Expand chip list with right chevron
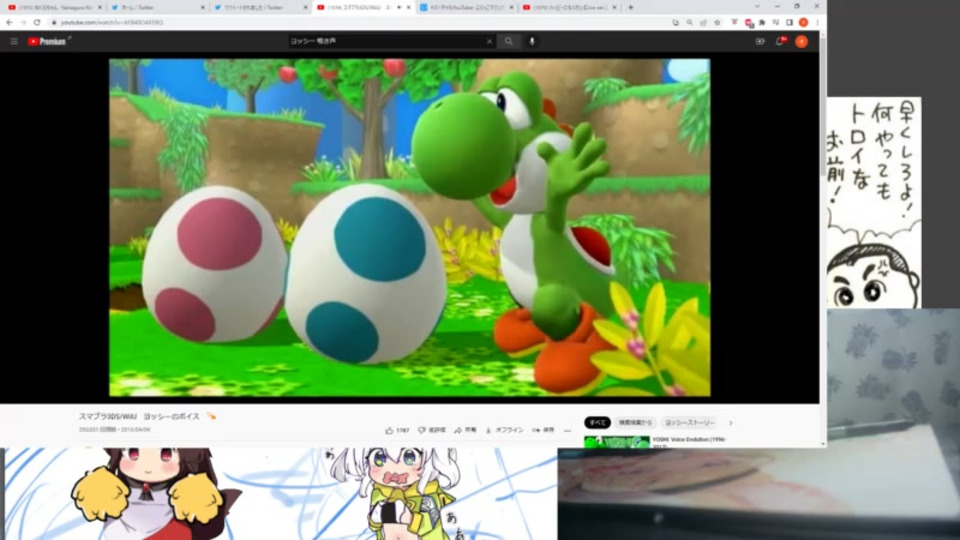Screen dimensions: 960x540 pos(730,422)
